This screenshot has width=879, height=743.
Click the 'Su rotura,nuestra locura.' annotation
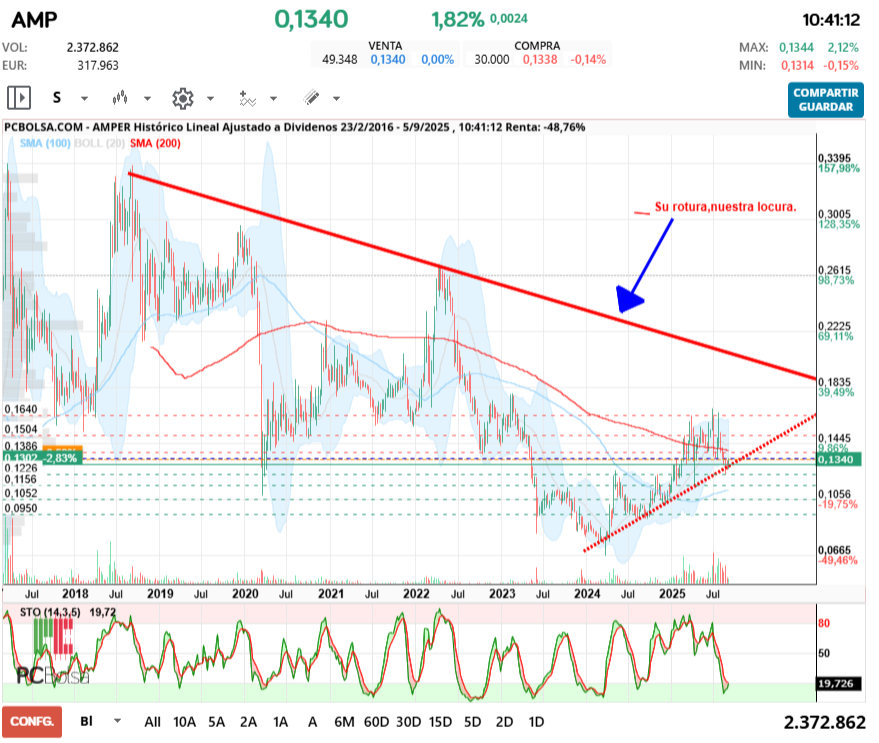725,207
